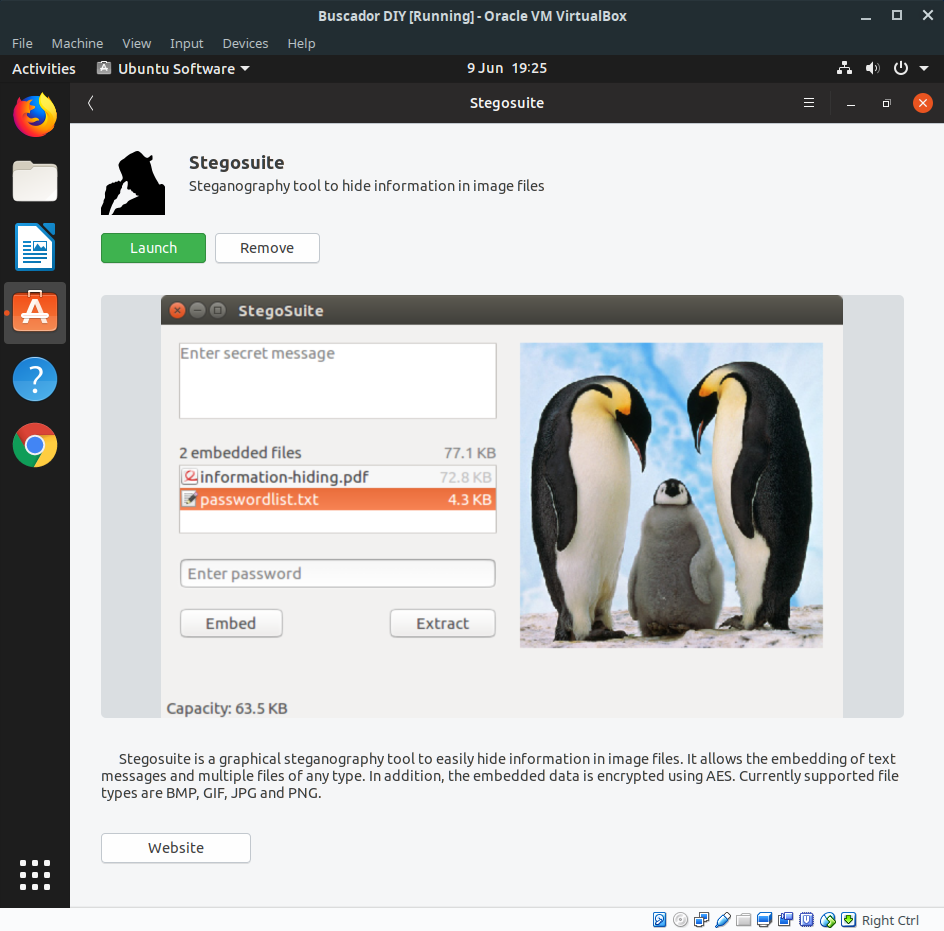
Task: Click the 9 Jun 19:25 clock
Action: pyautogui.click(x=507, y=68)
